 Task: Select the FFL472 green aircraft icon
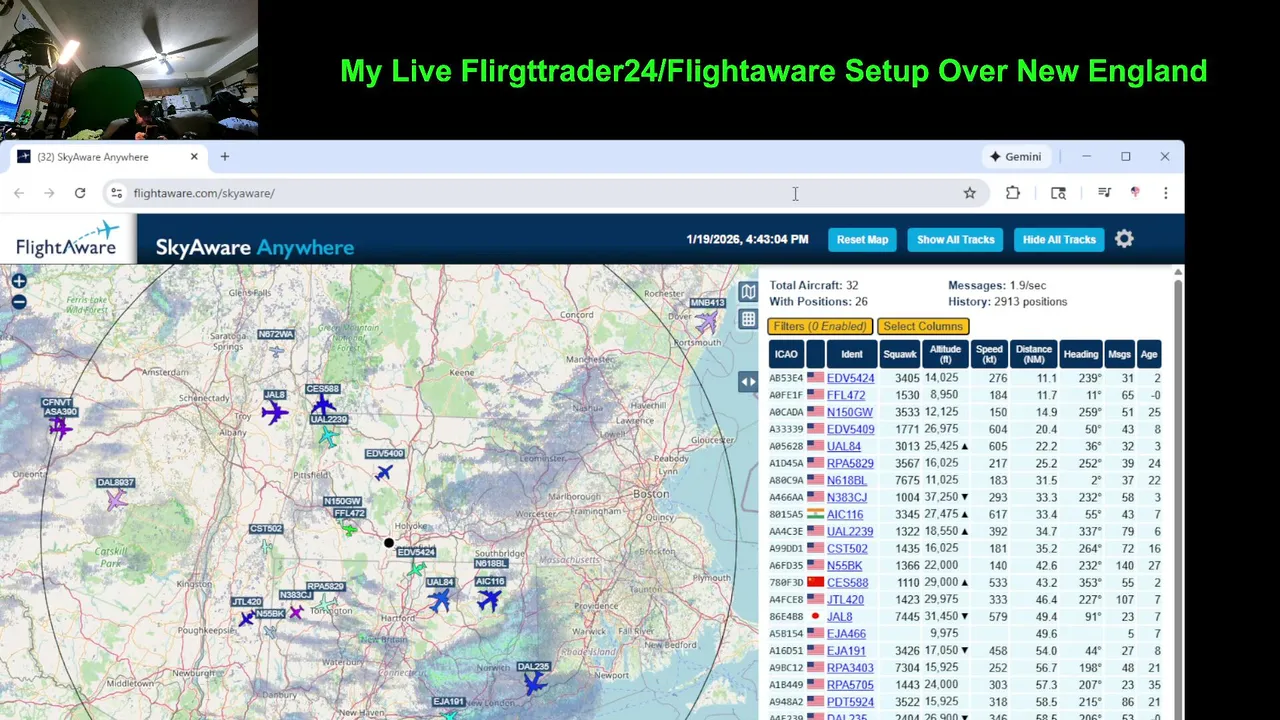point(349,528)
